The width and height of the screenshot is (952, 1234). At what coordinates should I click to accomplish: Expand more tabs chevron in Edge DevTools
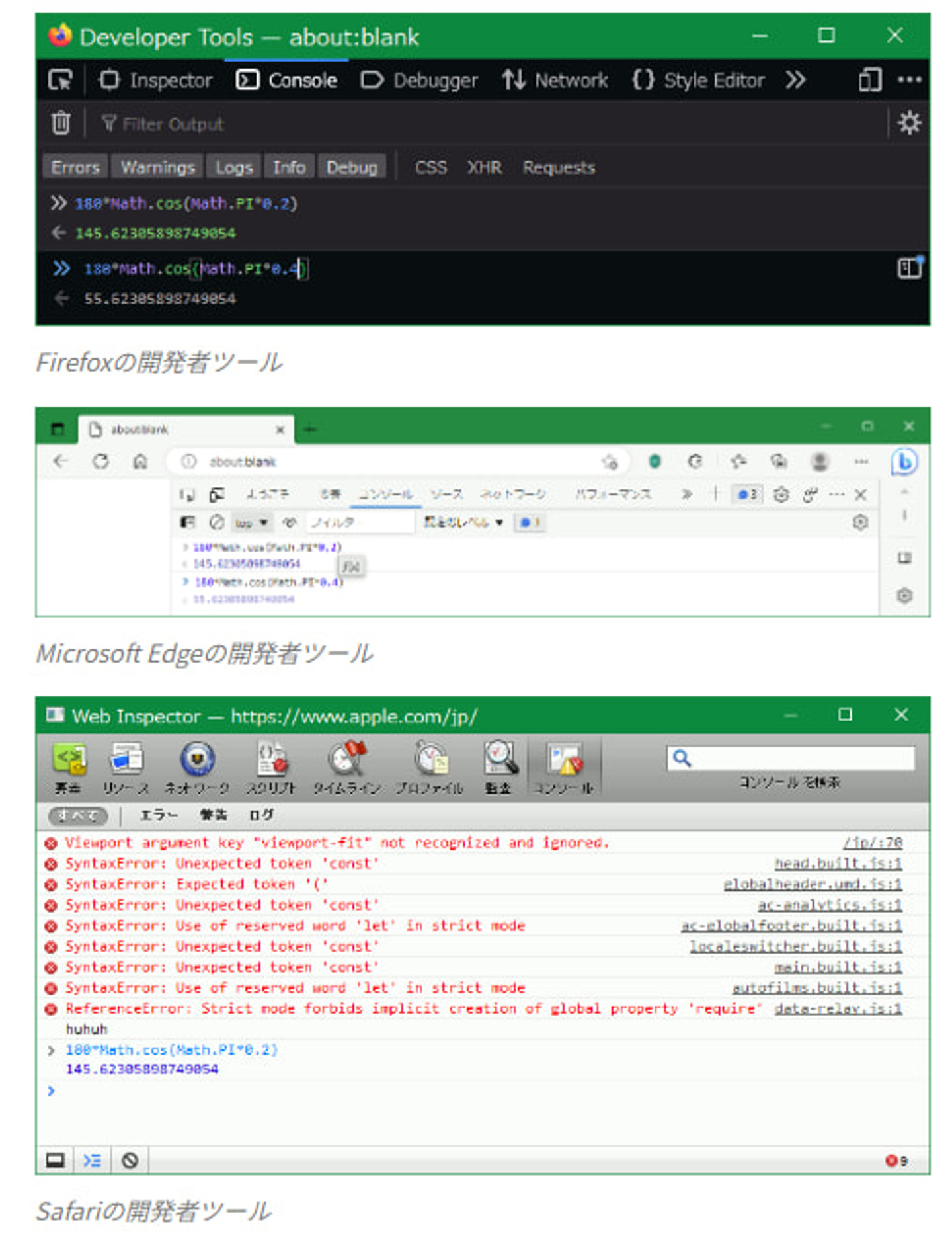click(687, 494)
